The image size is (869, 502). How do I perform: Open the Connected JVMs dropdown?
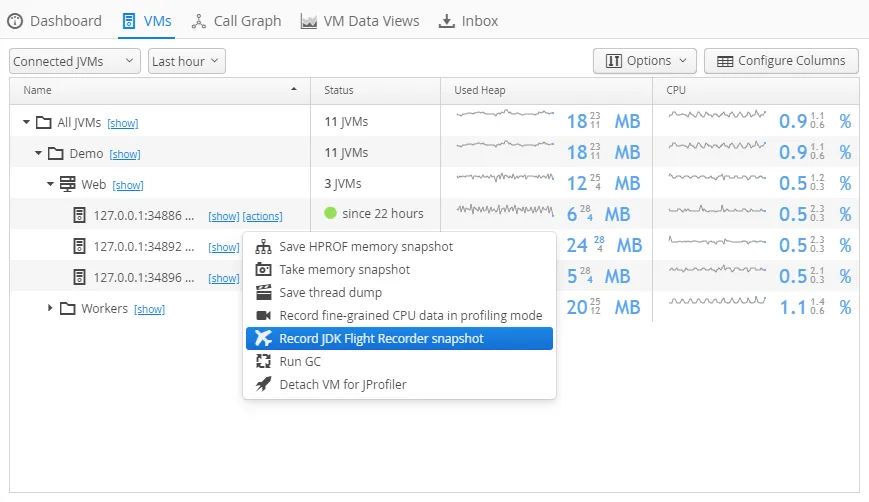pos(73,61)
